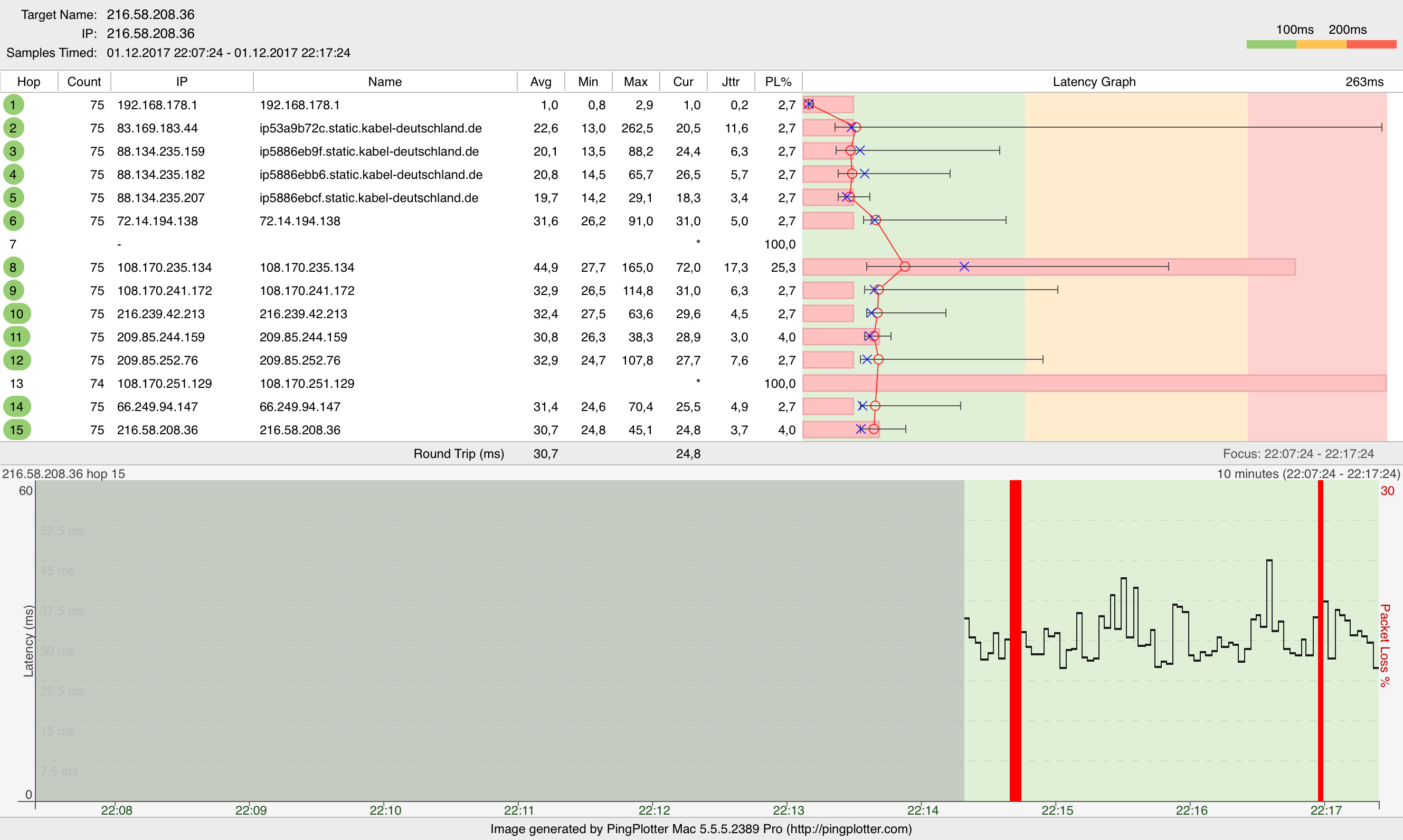
Task: Click the green hop 10 badge
Action: [16, 313]
